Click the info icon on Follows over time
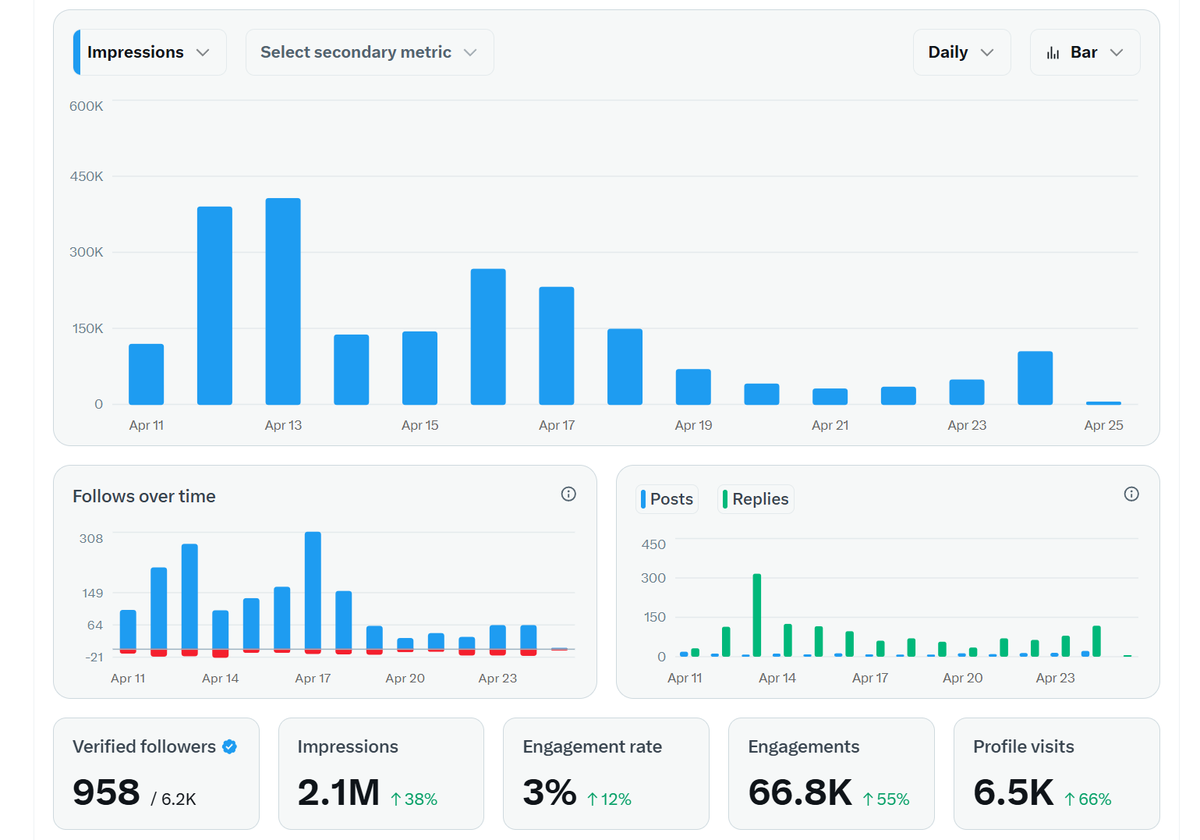Viewport: 1200px width, 840px height. [x=569, y=494]
